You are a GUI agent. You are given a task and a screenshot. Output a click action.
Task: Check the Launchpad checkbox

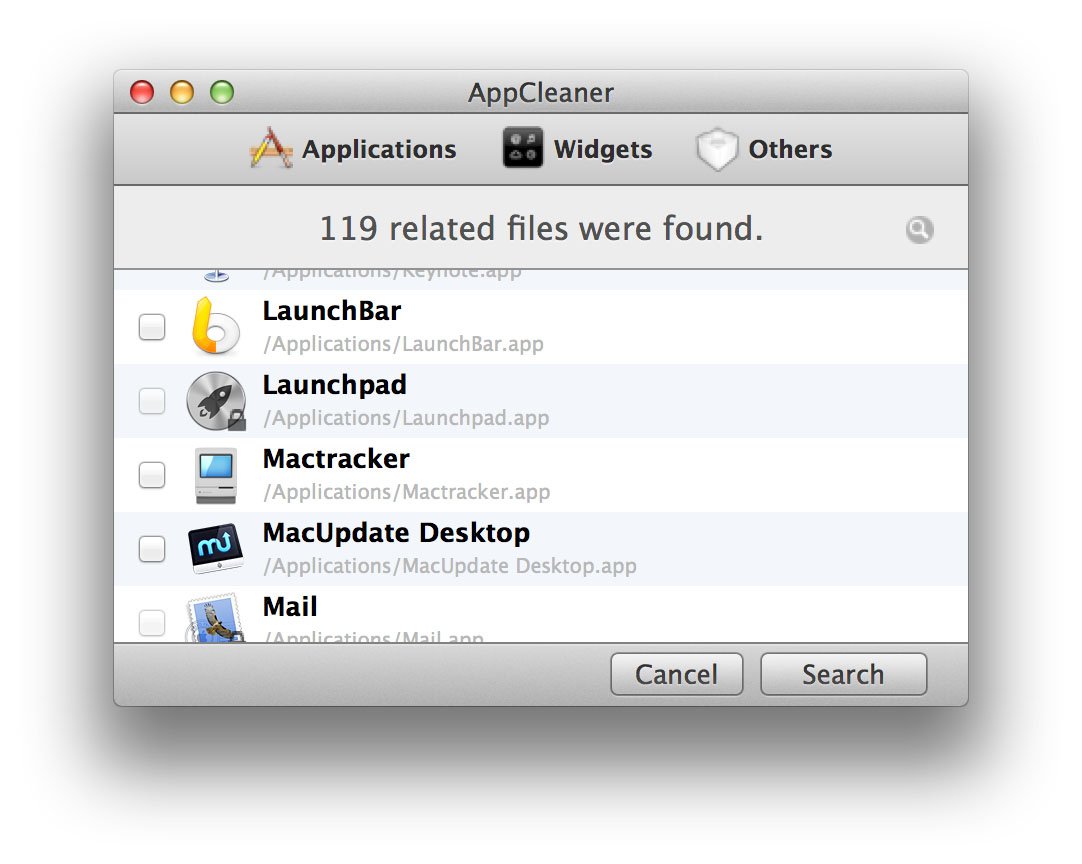(x=152, y=401)
